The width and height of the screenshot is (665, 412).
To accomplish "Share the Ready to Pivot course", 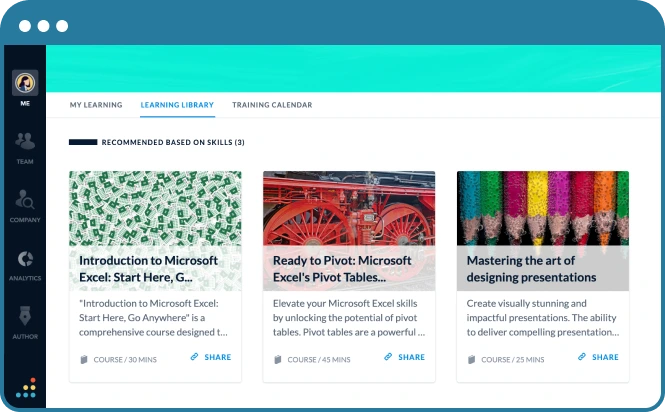I will click(411, 357).
